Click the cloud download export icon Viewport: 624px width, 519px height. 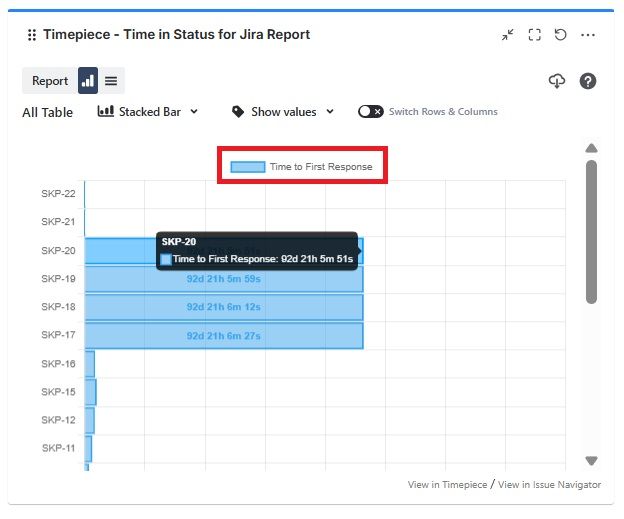coord(557,81)
